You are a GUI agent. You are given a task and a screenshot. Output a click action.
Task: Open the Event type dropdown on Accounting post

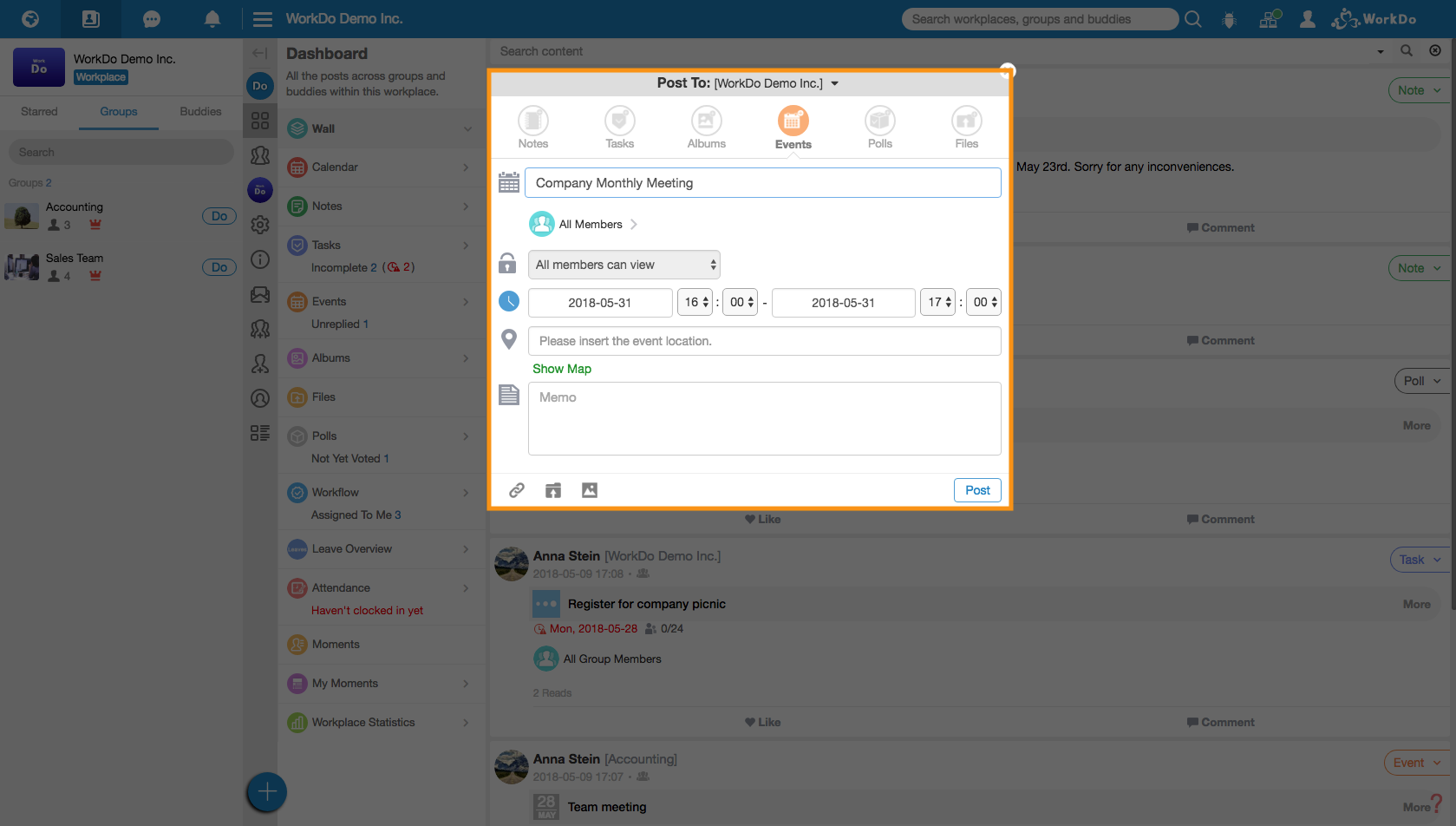[x=1419, y=763]
